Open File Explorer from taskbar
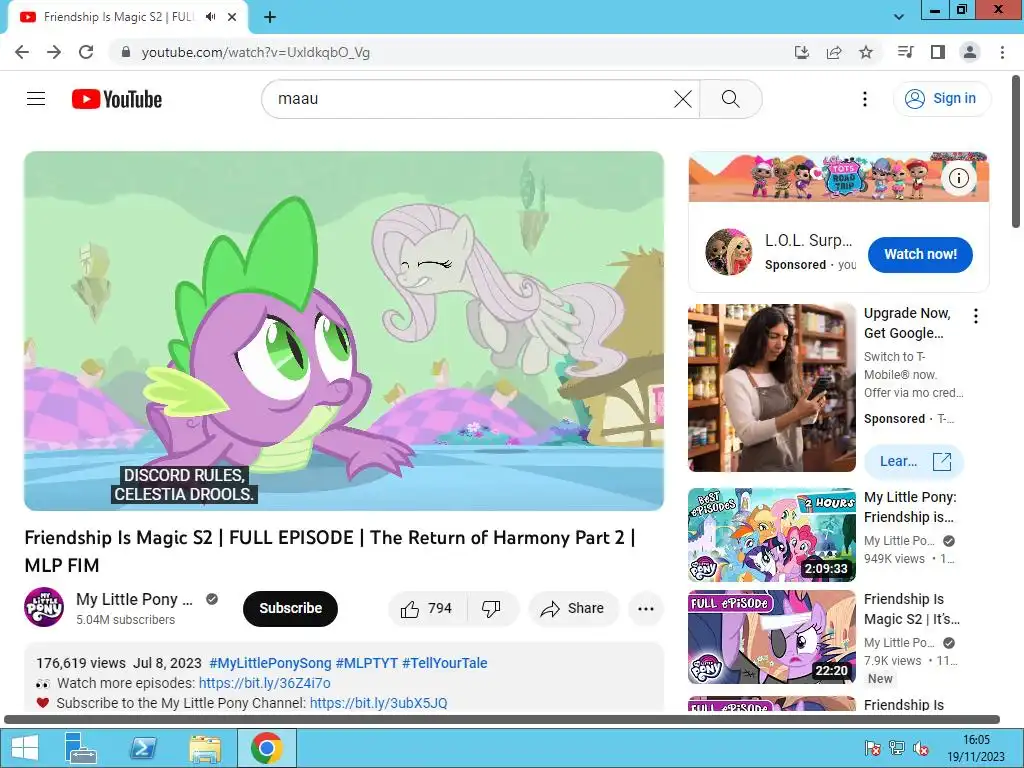 tap(205, 748)
